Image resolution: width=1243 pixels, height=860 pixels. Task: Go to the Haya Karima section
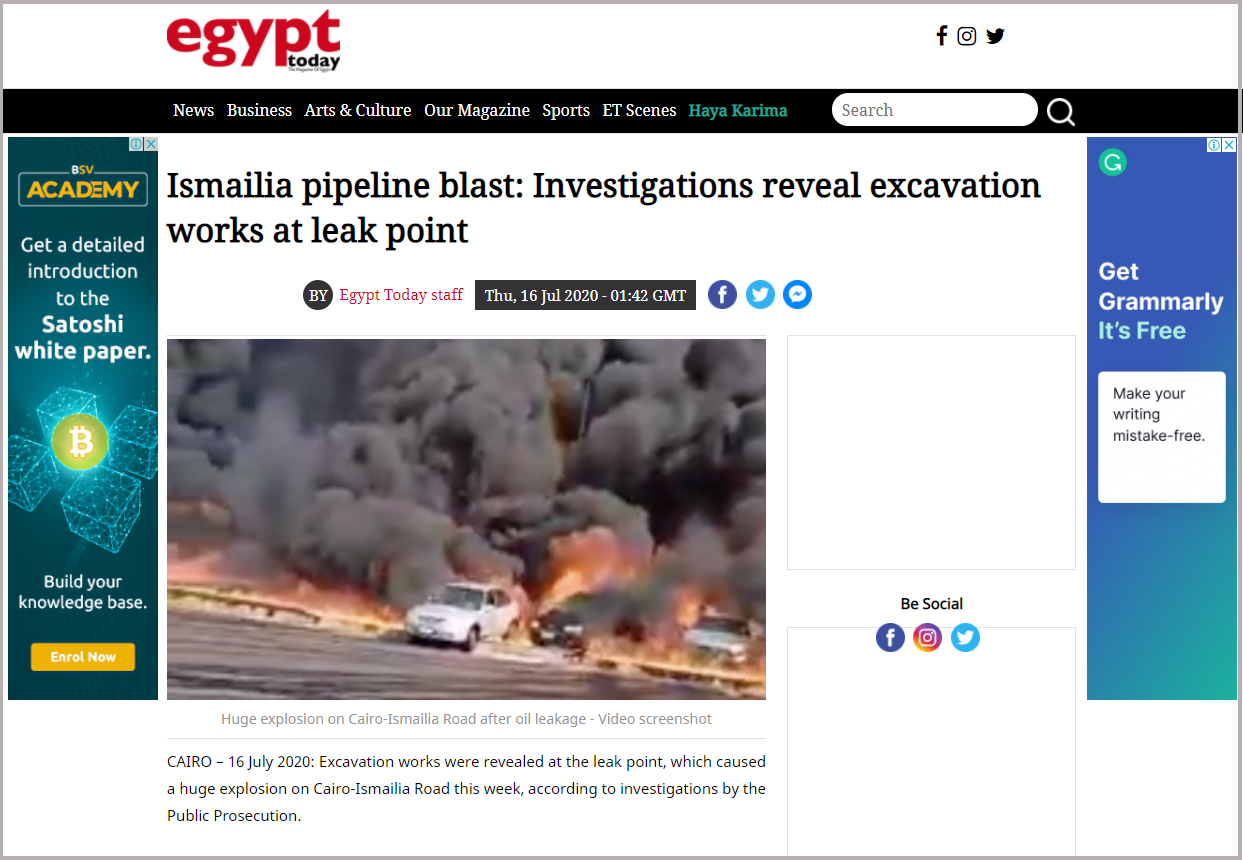(738, 110)
